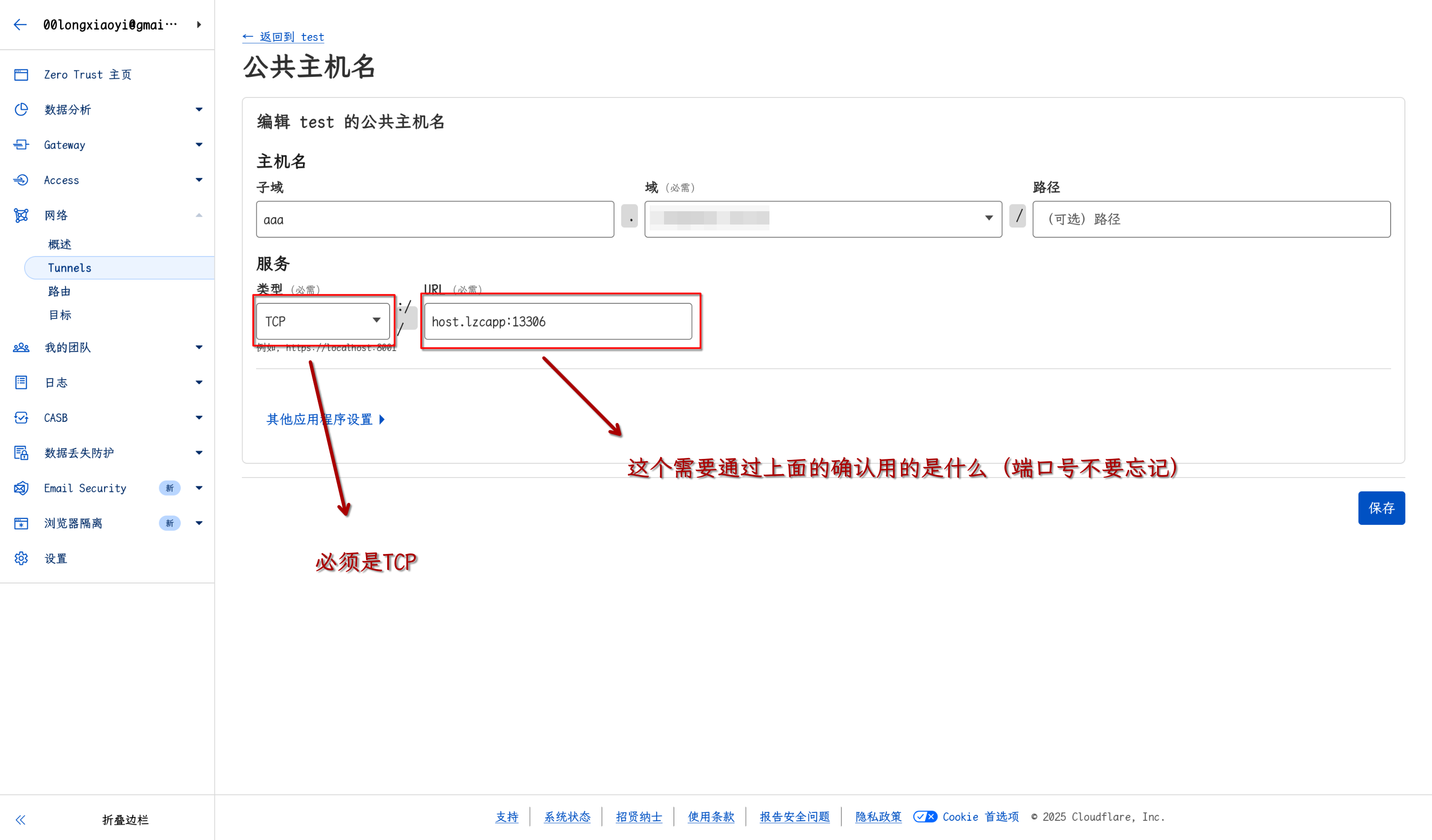1432x840 pixels.
Task: Click 折叠边栏 collapse sidebar label
Action: (x=125, y=819)
